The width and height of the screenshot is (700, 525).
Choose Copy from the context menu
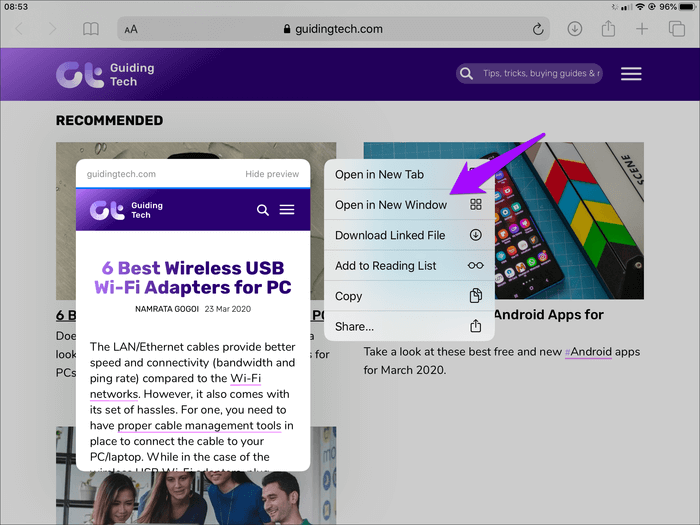click(409, 296)
